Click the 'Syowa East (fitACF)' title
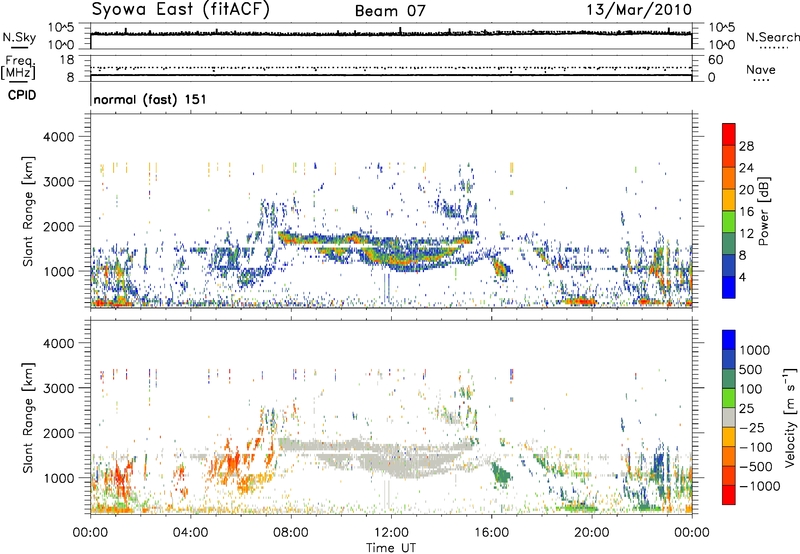The width and height of the screenshot is (800, 554). coord(181,10)
